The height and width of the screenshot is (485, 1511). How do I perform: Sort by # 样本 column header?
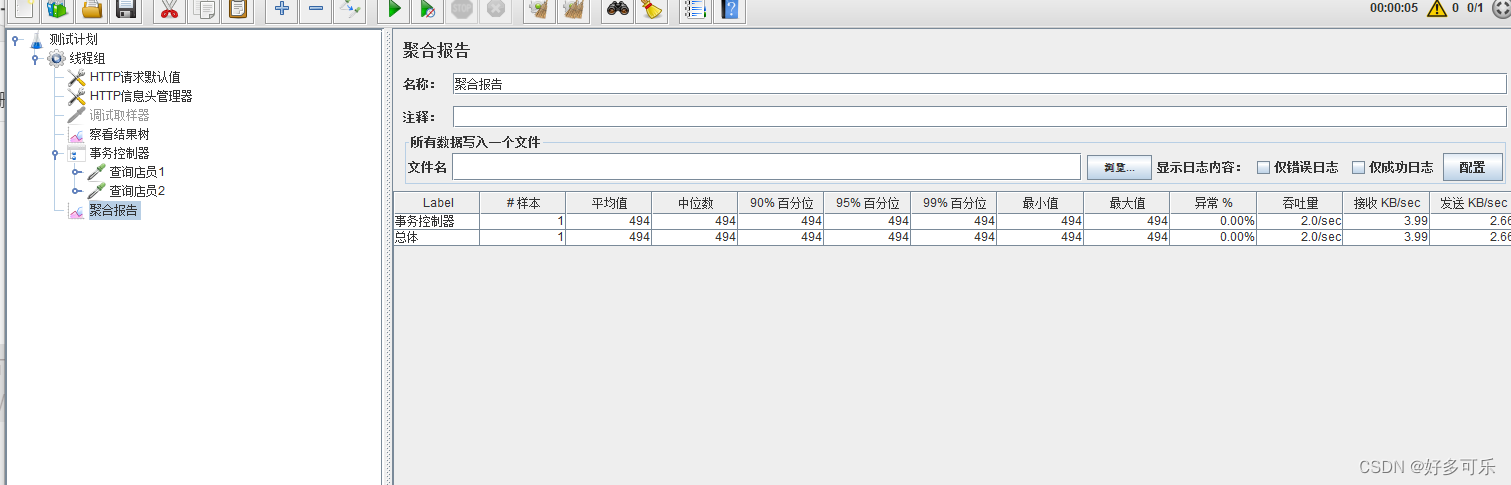click(x=523, y=202)
